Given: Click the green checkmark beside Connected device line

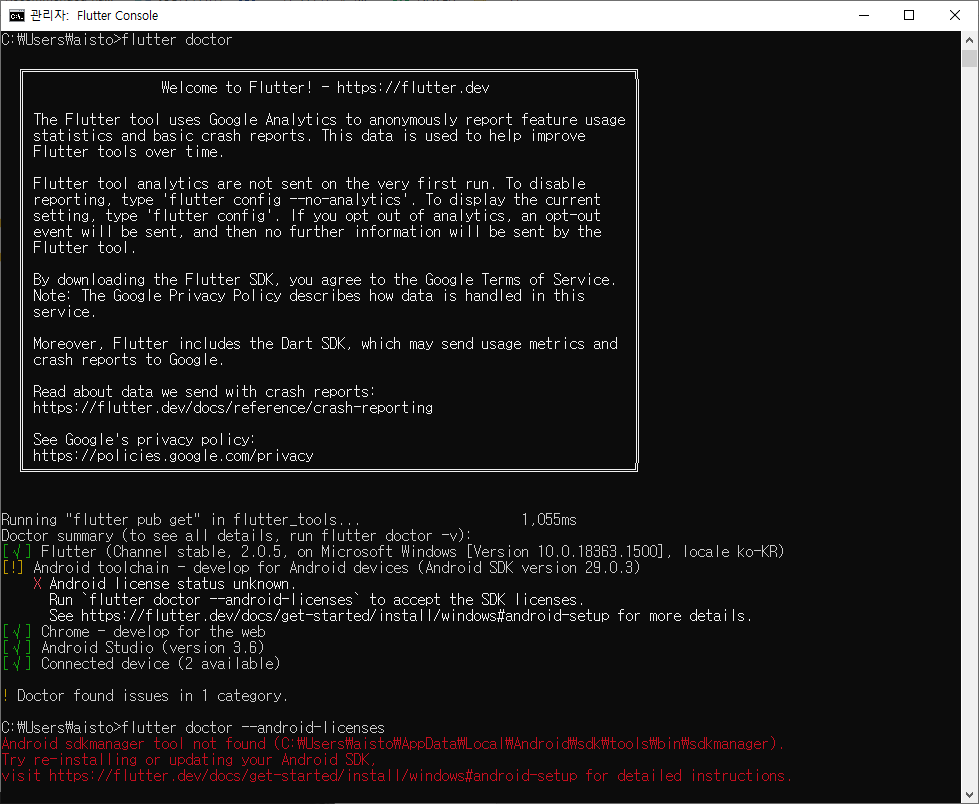Looking at the screenshot, I should tap(17, 664).
